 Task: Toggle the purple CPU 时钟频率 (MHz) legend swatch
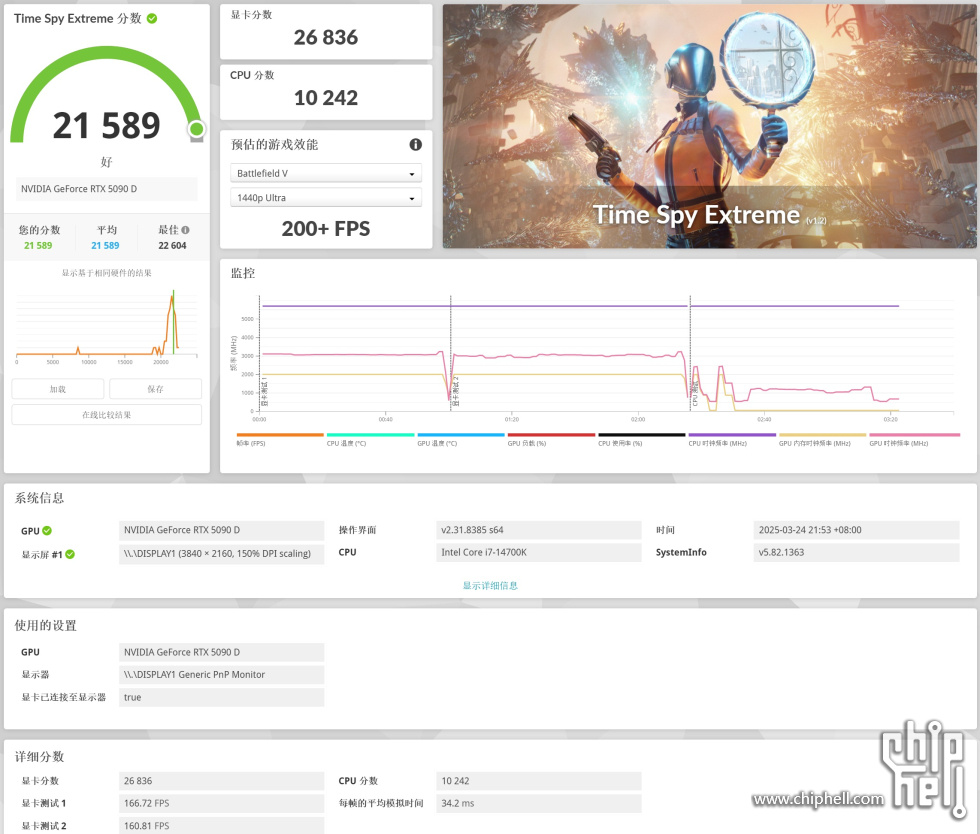732,435
